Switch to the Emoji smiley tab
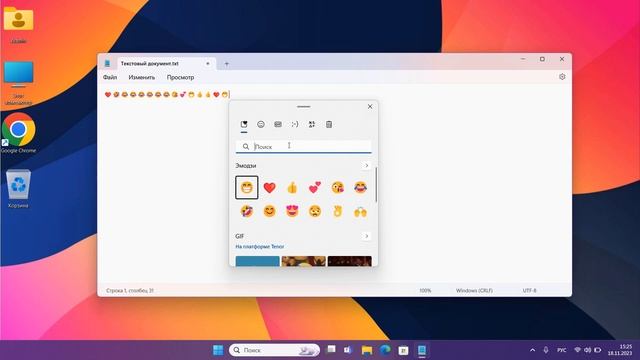Screen dimensions: 640x360 pos(261,124)
